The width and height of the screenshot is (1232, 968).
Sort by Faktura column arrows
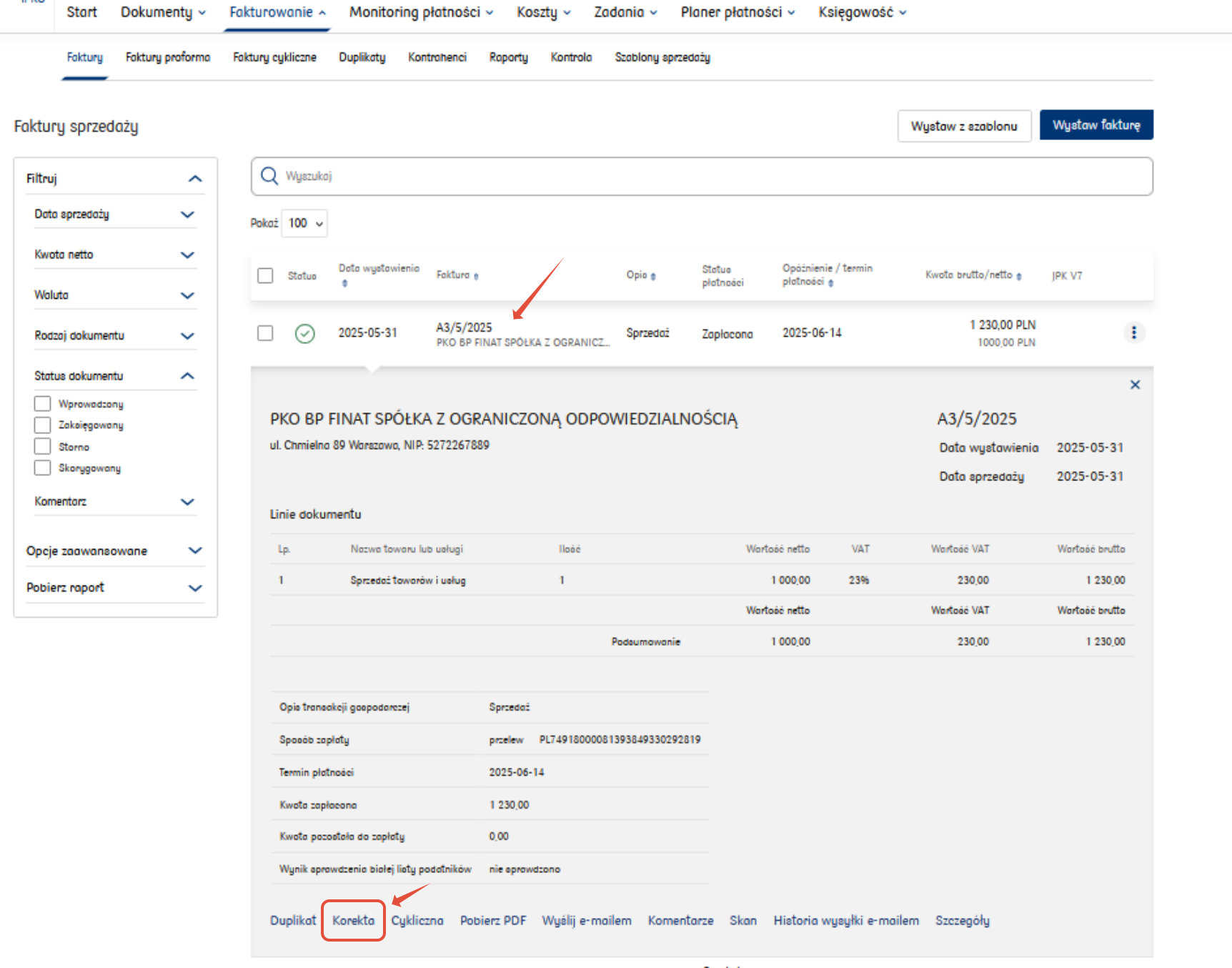point(476,276)
